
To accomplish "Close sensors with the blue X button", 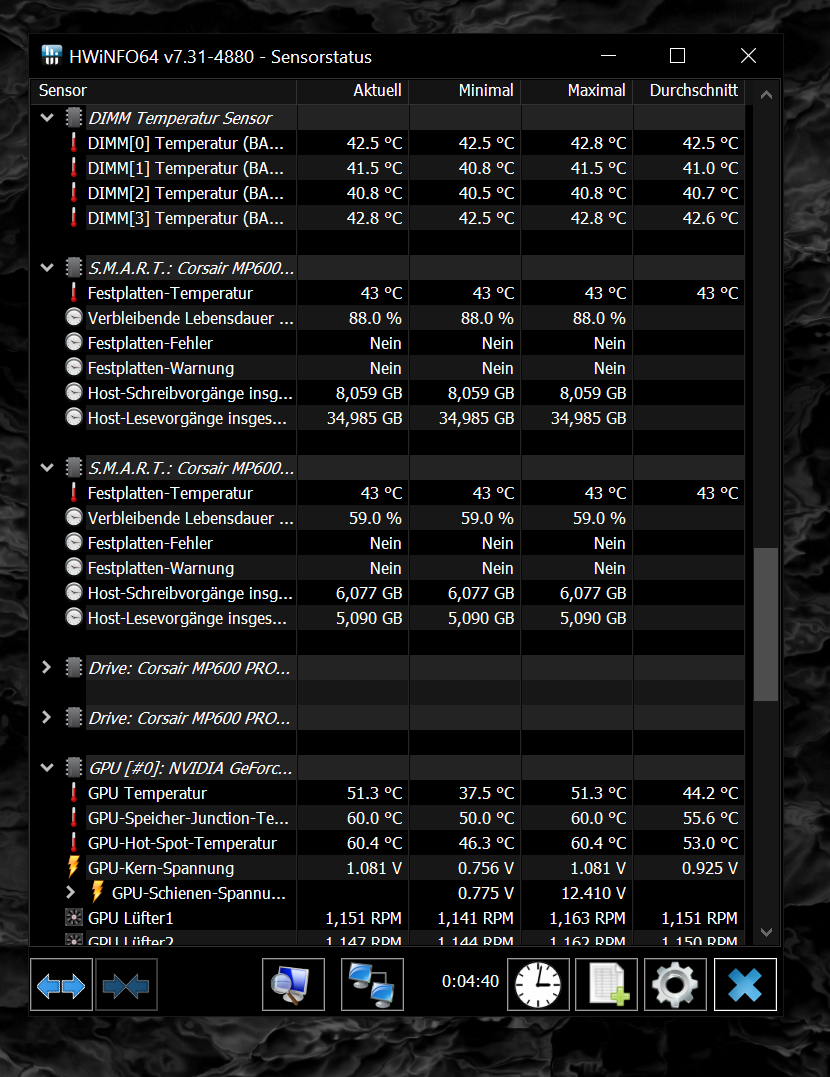I will click(x=745, y=985).
